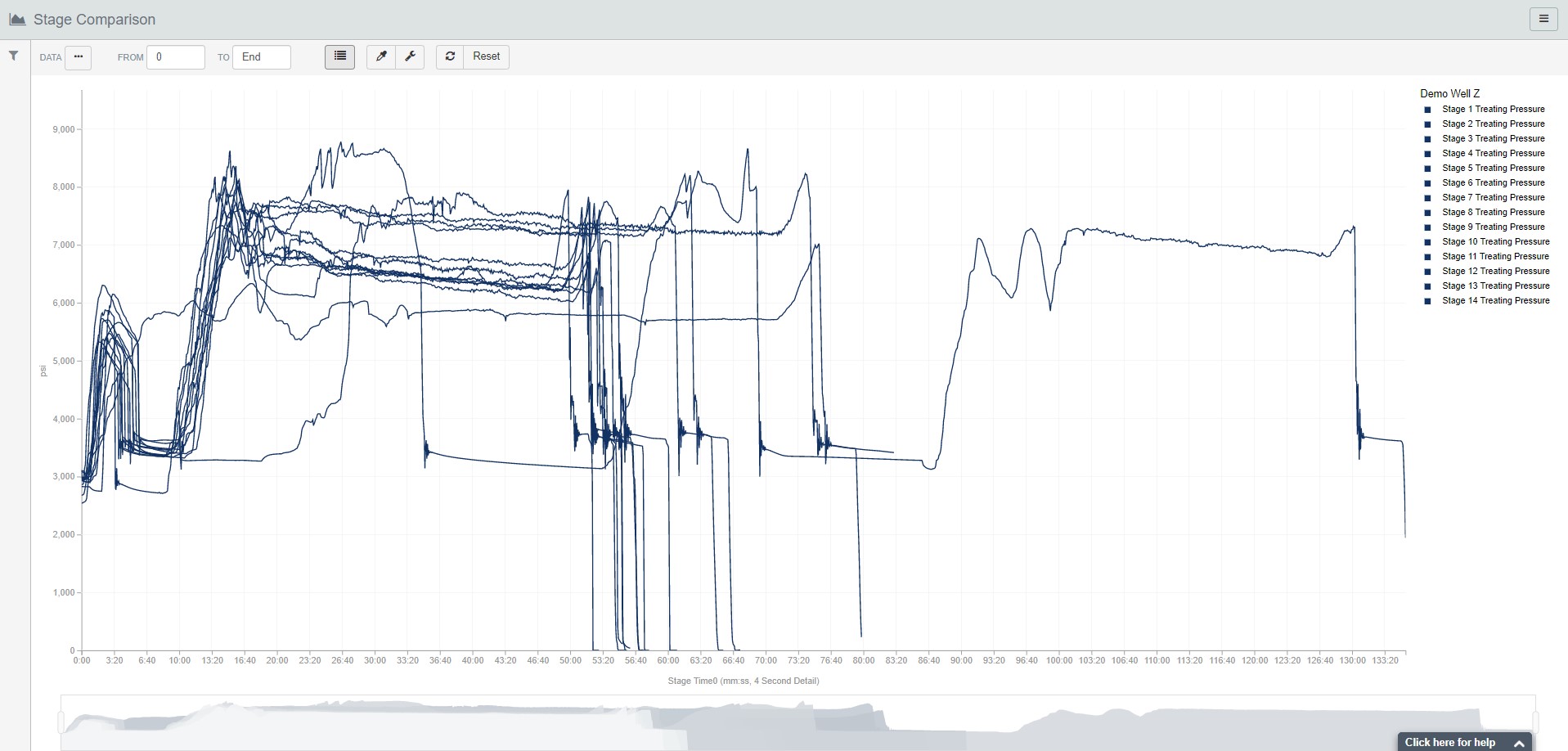
Task: Click the TO time input field
Action: click(x=262, y=57)
